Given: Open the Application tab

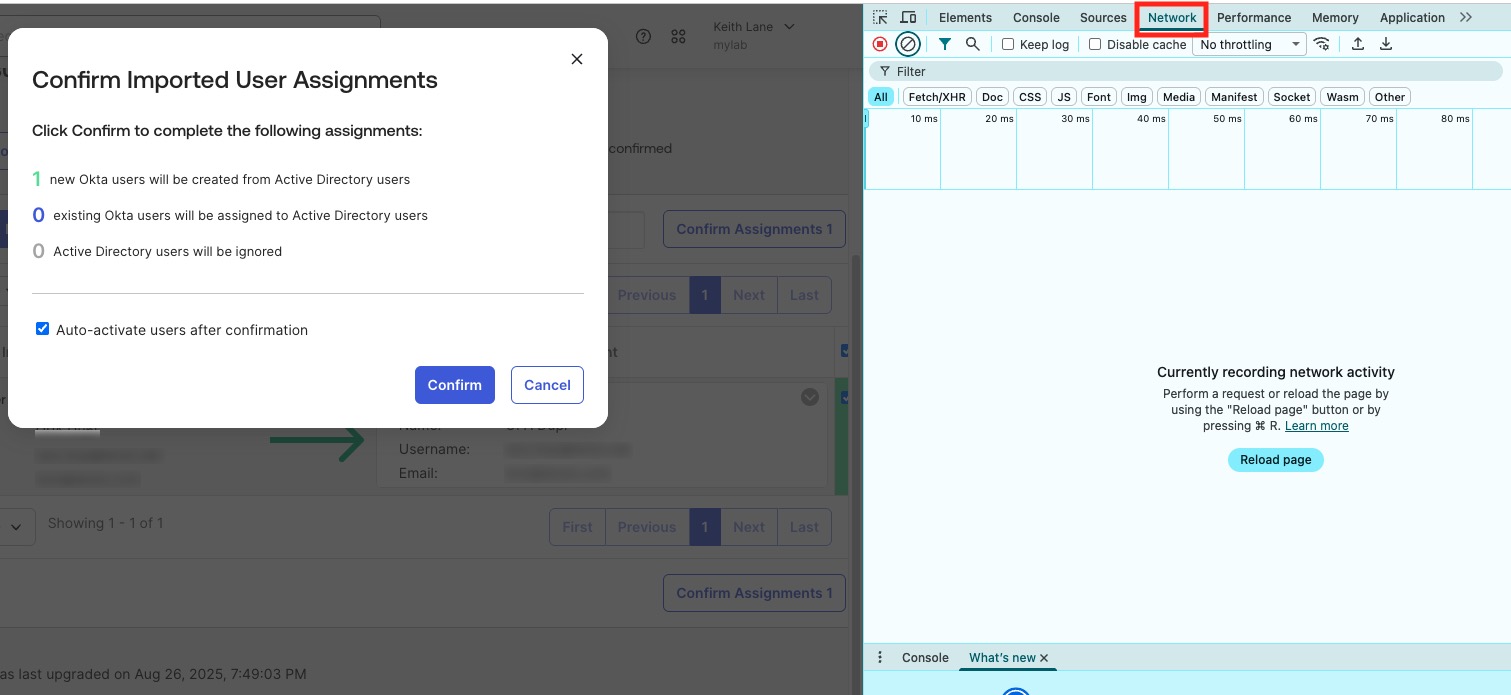Looking at the screenshot, I should [x=1412, y=17].
